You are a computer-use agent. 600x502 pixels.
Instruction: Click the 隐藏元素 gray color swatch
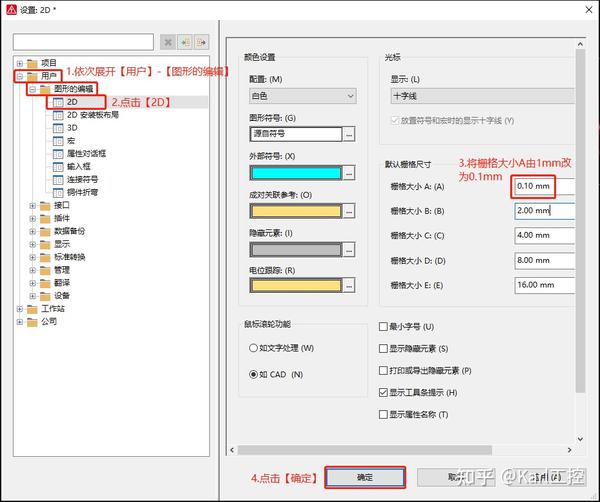point(296,250)
